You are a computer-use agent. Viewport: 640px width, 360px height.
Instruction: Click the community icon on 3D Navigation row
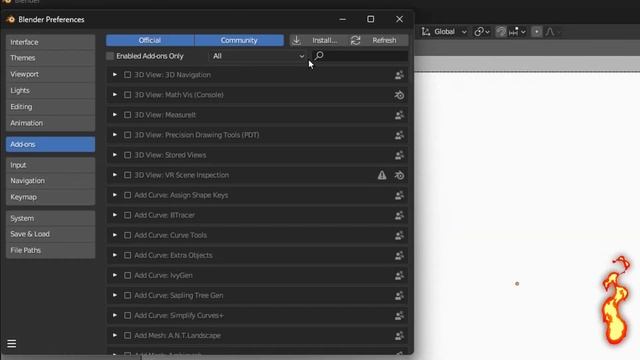click(399, 75)
